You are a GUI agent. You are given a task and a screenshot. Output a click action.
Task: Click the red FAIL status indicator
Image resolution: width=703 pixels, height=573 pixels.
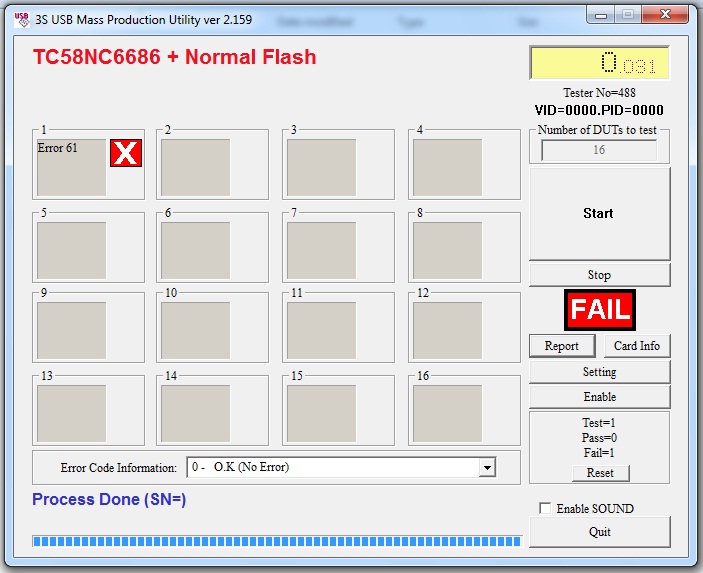coord(600,310)
